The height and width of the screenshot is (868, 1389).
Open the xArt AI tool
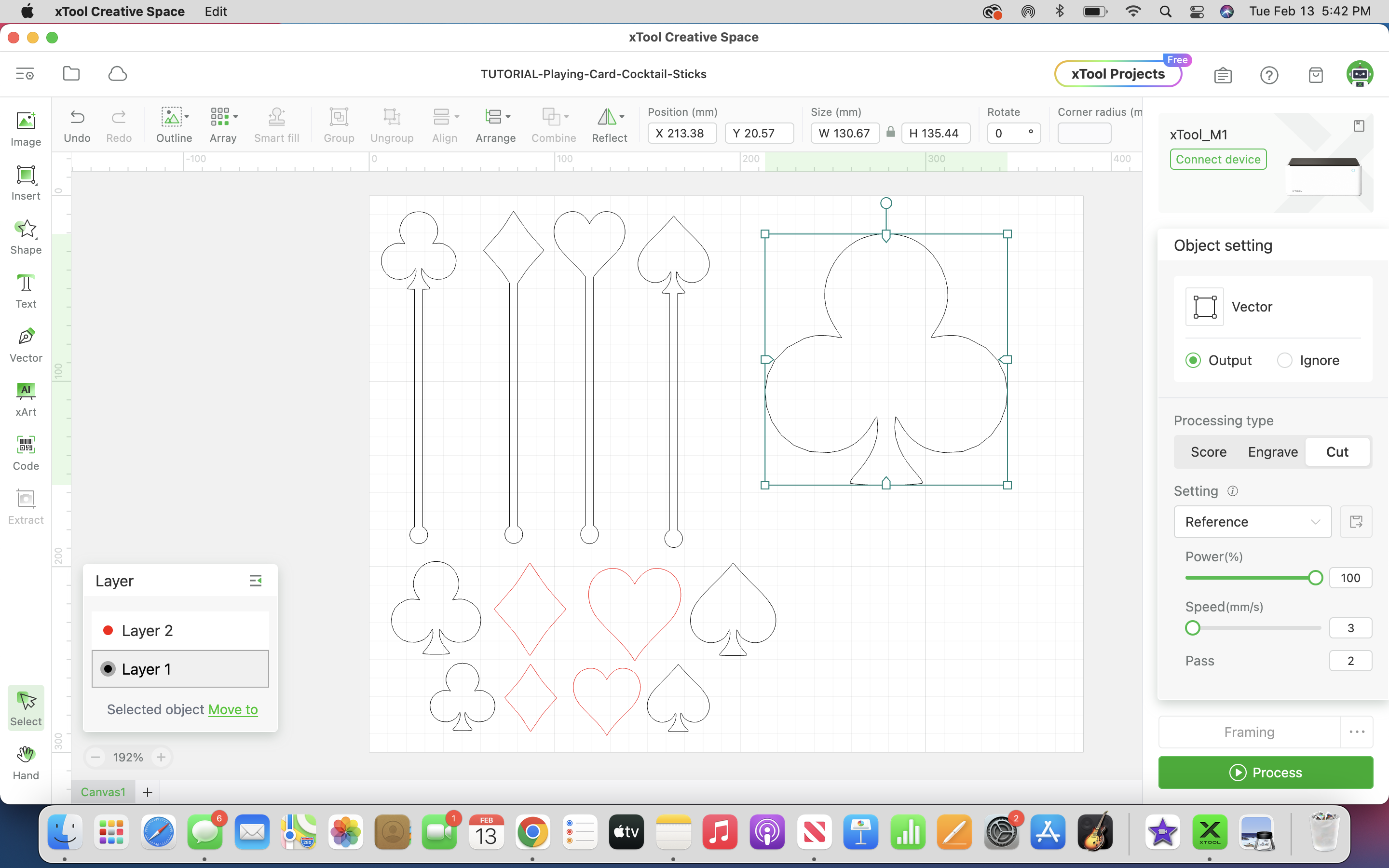click(25, 397)
